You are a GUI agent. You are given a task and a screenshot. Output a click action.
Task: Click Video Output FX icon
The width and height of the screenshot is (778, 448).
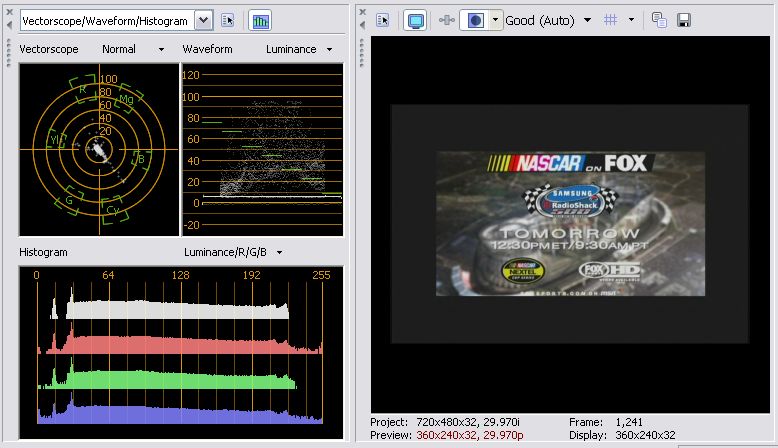tap(447, 20)
